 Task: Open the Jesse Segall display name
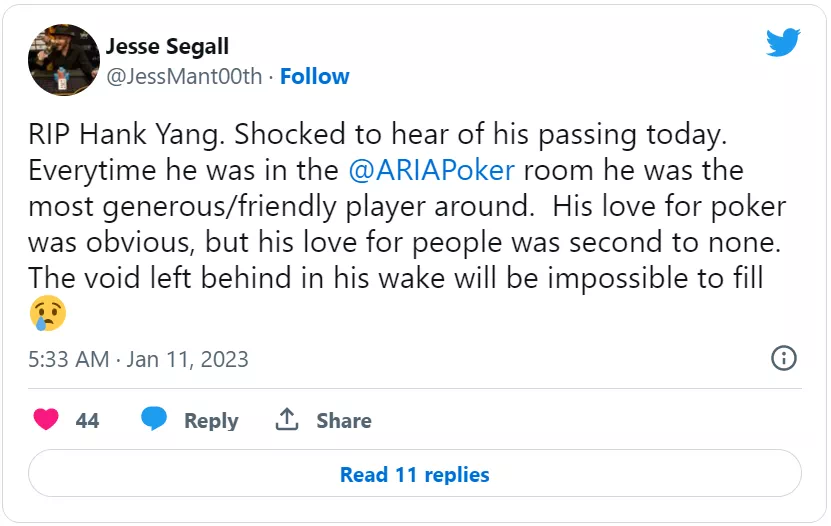(170, 46)
